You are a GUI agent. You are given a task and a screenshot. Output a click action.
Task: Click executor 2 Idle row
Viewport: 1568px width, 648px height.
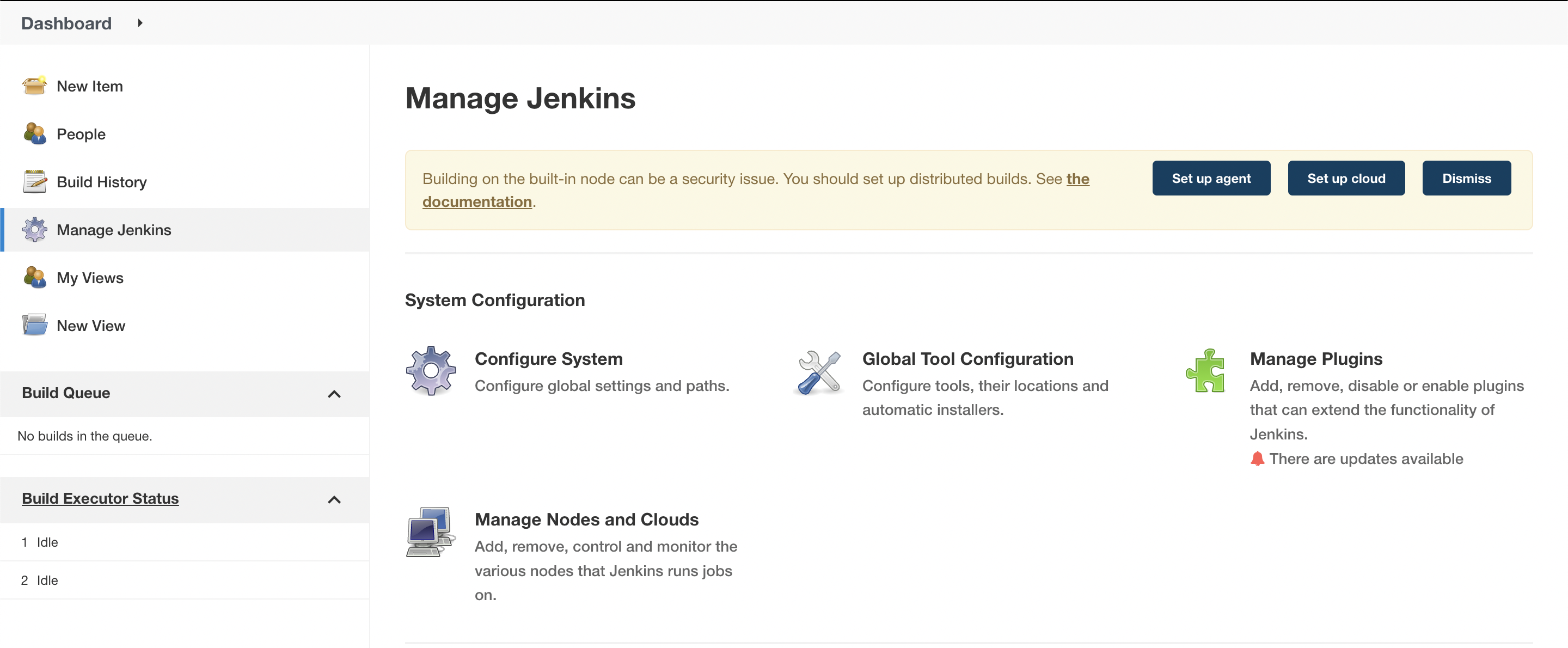[185, 580]
